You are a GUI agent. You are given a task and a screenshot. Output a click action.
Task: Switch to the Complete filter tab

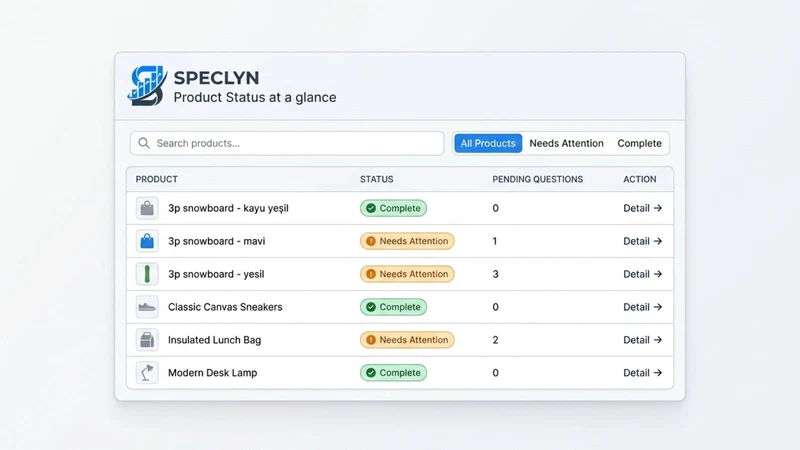[639, 143]
